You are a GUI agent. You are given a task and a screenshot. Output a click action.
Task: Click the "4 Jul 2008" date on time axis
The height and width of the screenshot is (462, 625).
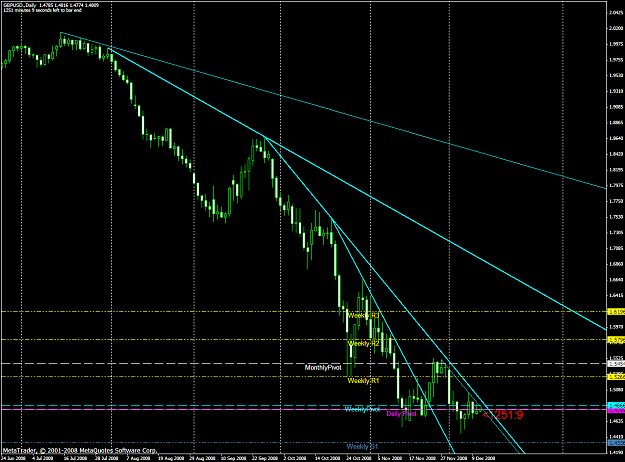tap(41, 458)
